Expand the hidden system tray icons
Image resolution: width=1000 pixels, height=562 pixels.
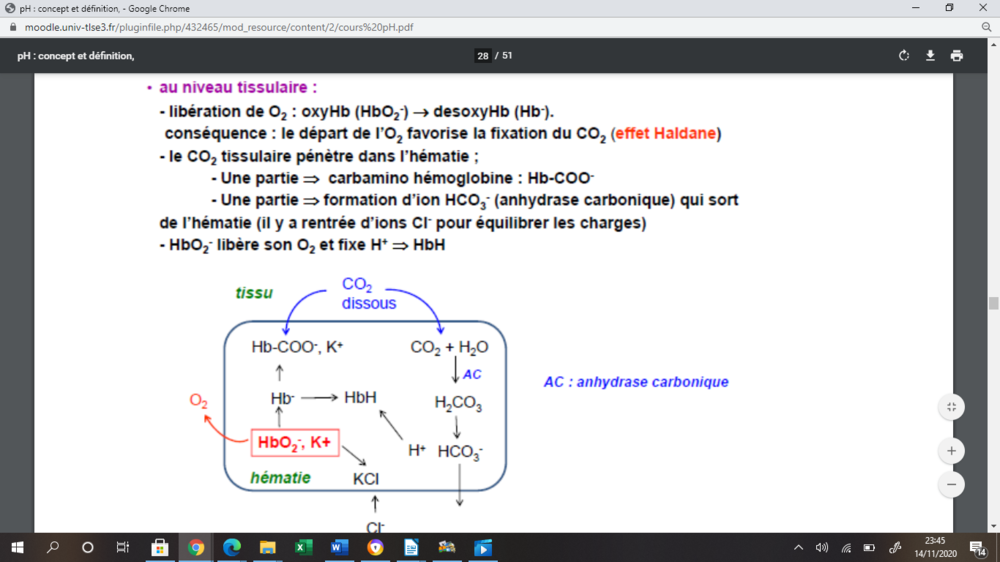[x=798, y=547]
